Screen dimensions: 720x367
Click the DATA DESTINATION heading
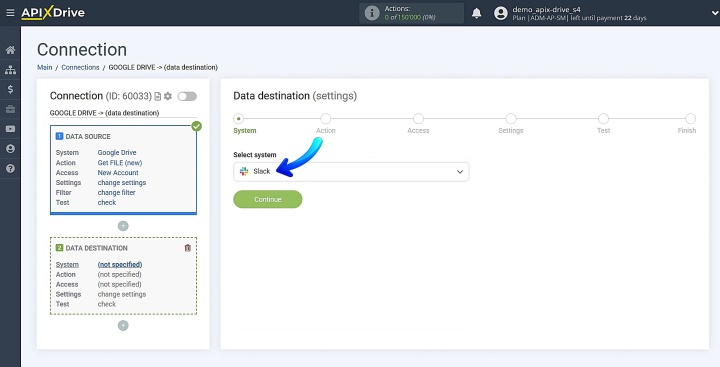pyautogui.click(x=96, y=248)
